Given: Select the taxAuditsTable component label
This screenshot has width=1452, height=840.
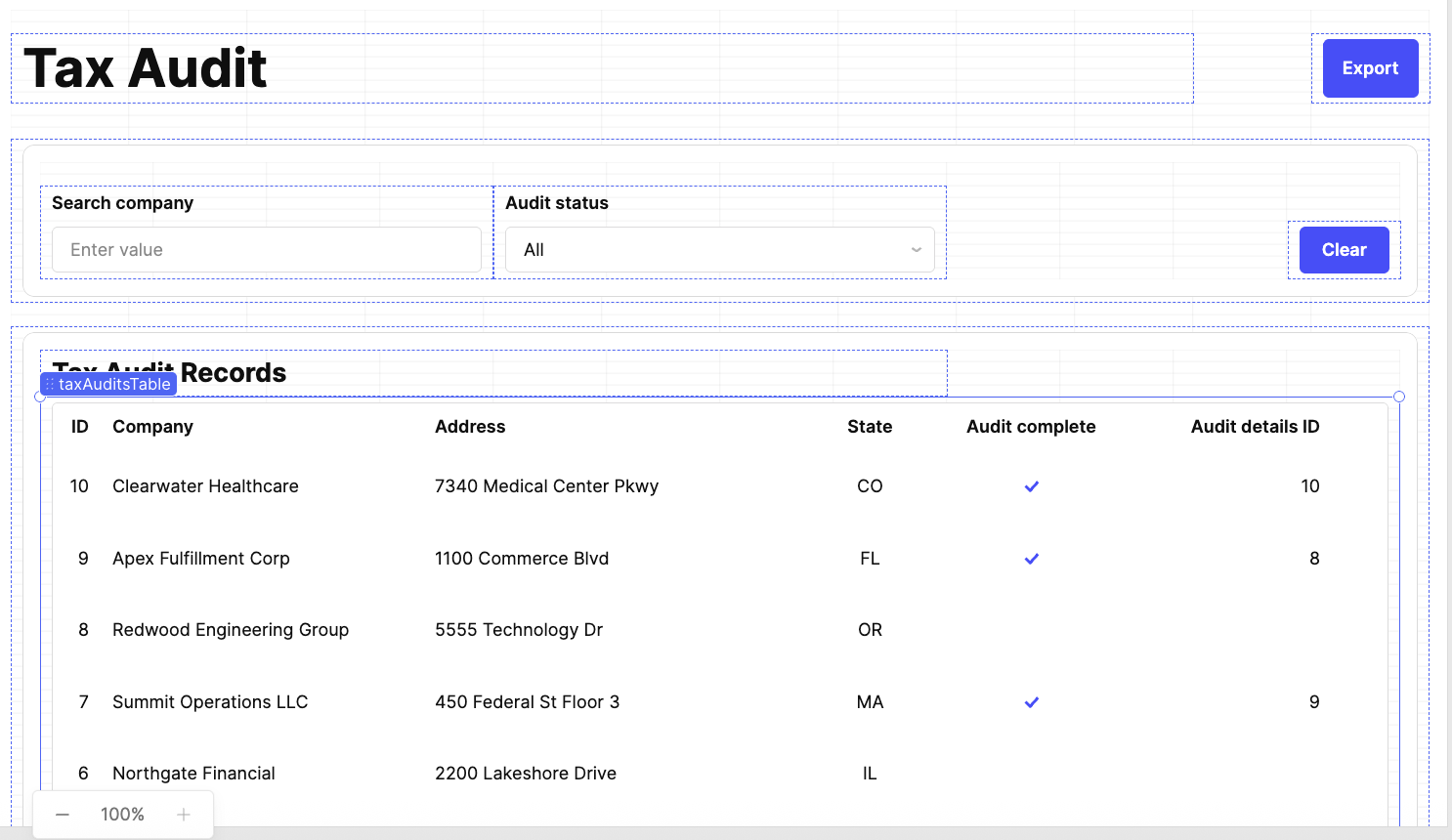Looking at the screenshot, I should [112, 384].
